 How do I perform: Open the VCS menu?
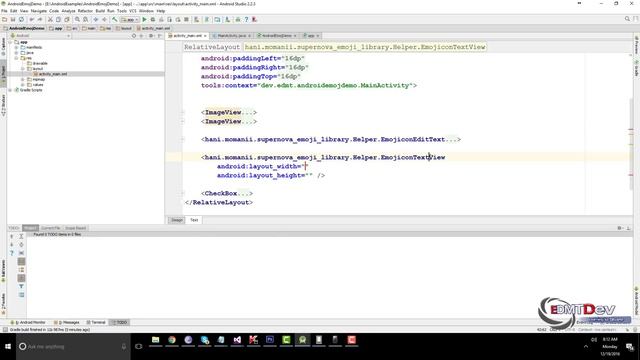[133, 11]
